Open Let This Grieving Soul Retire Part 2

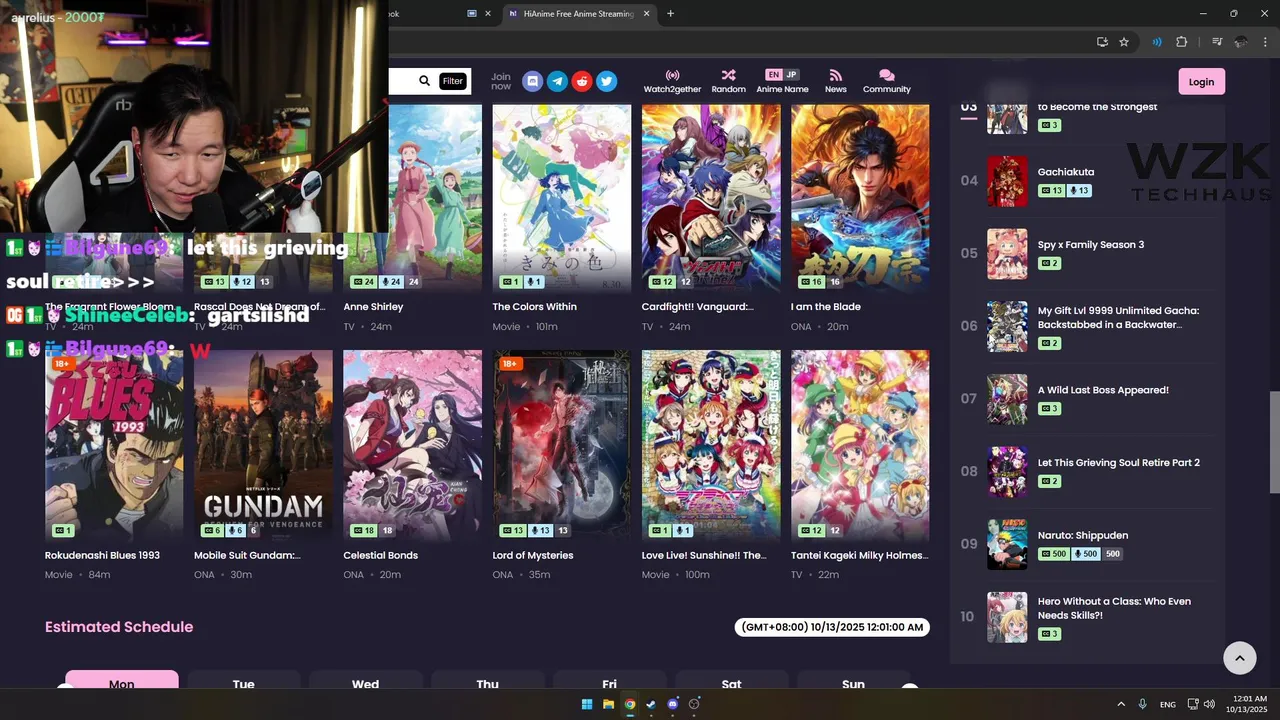(x=1119, y=463)
